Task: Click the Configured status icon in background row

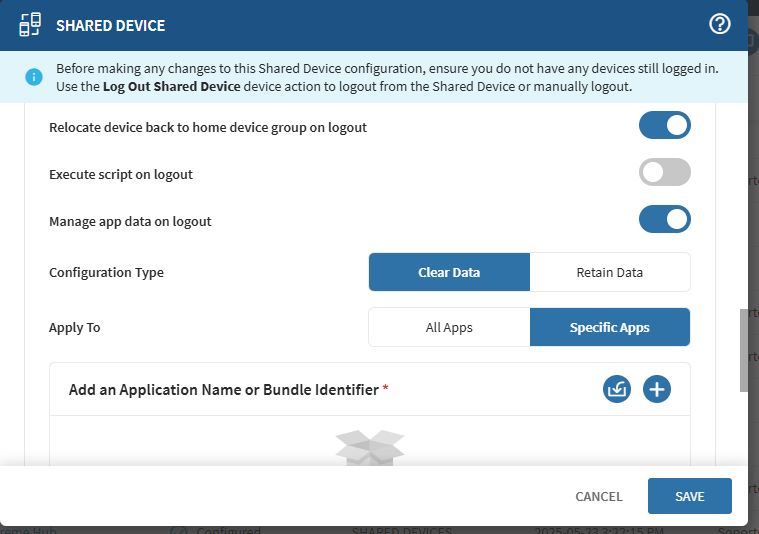Action: [x=180, y=530]
